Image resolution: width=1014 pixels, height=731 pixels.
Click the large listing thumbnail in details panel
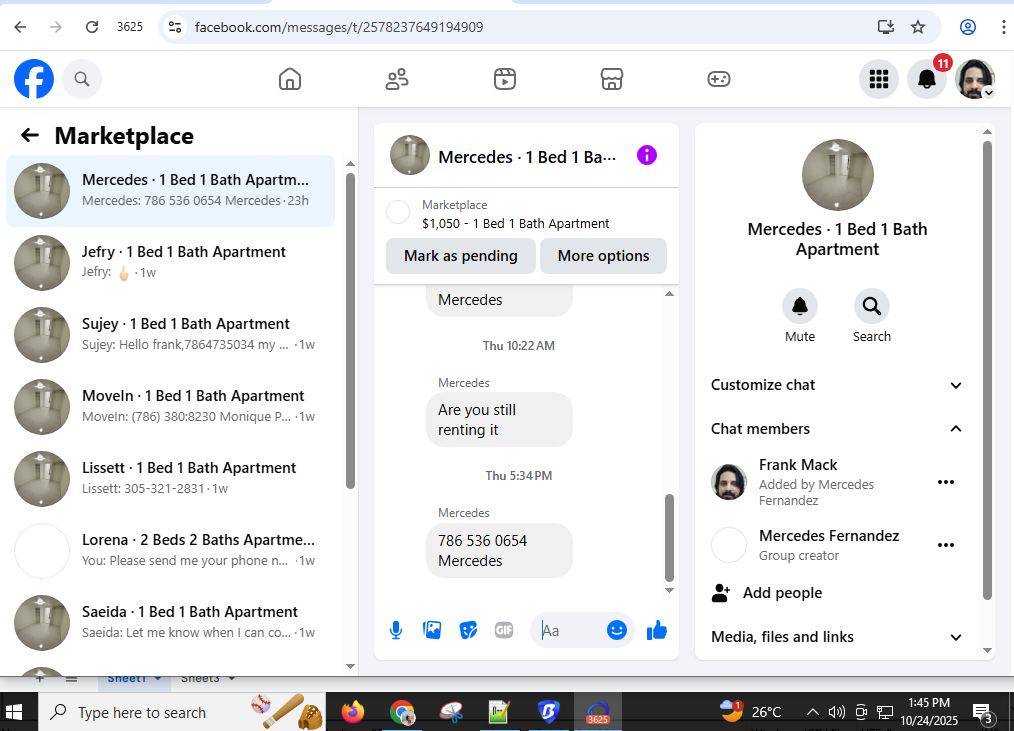[x=837, y=175]
